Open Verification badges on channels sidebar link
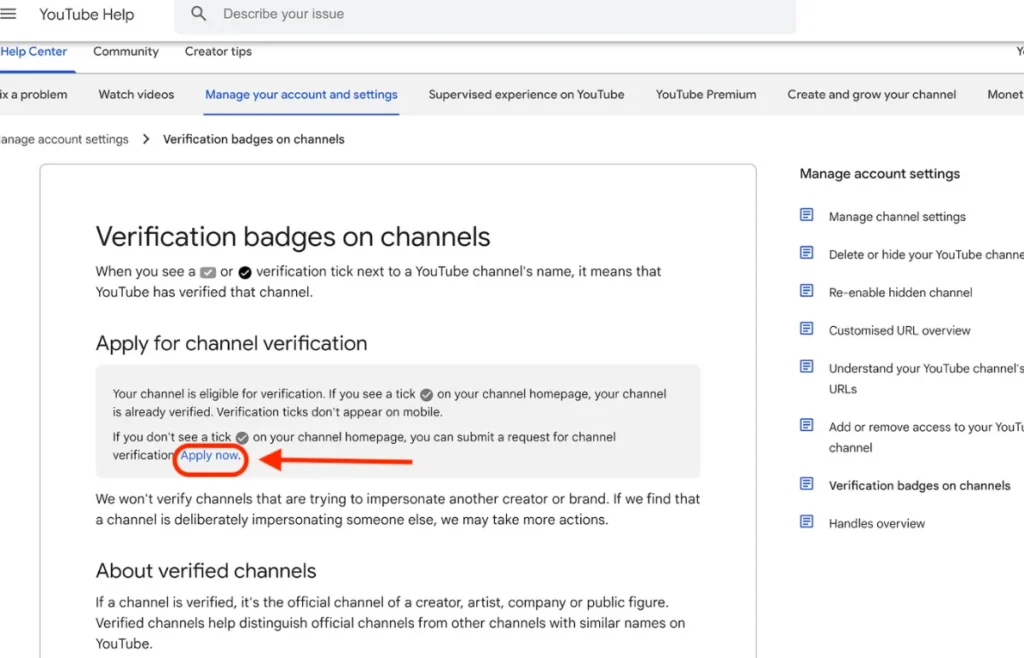This screenshot has height=658, width=1024. pyautogui.click(x=920, y=486)
